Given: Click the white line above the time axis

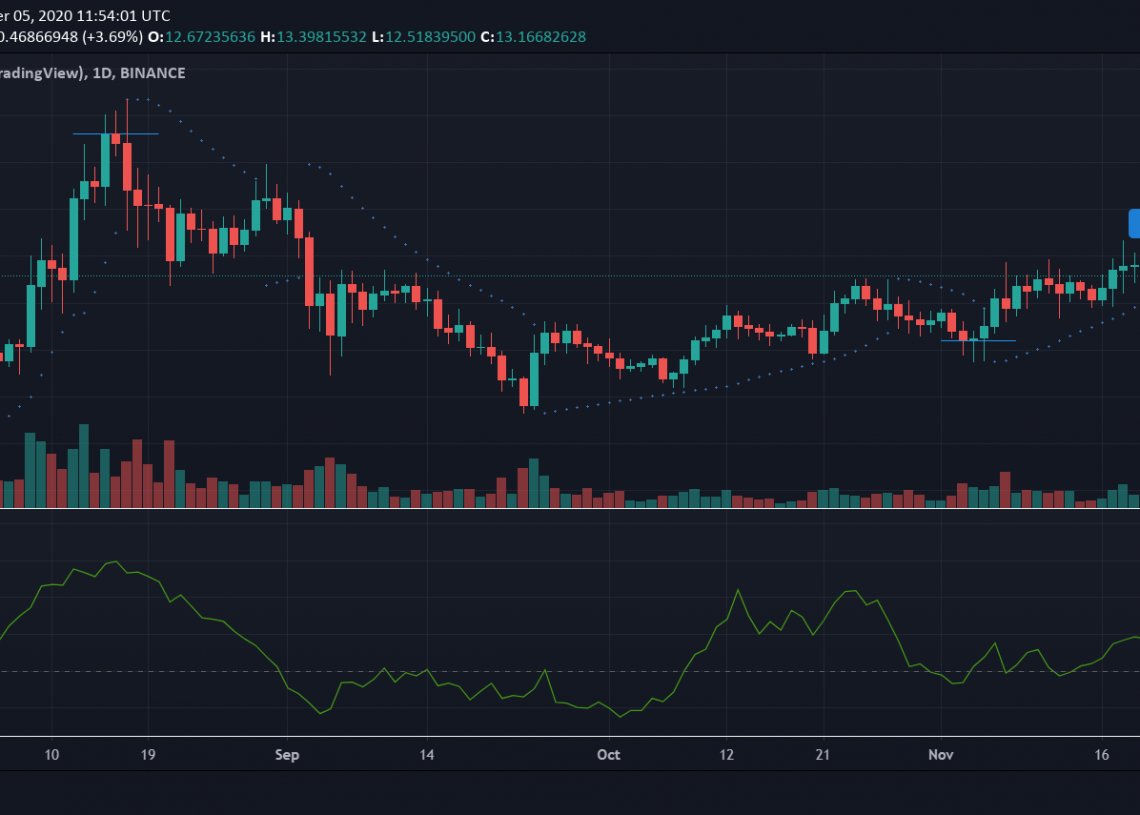Looking at the screenshot, I should [x=570, y=737].
